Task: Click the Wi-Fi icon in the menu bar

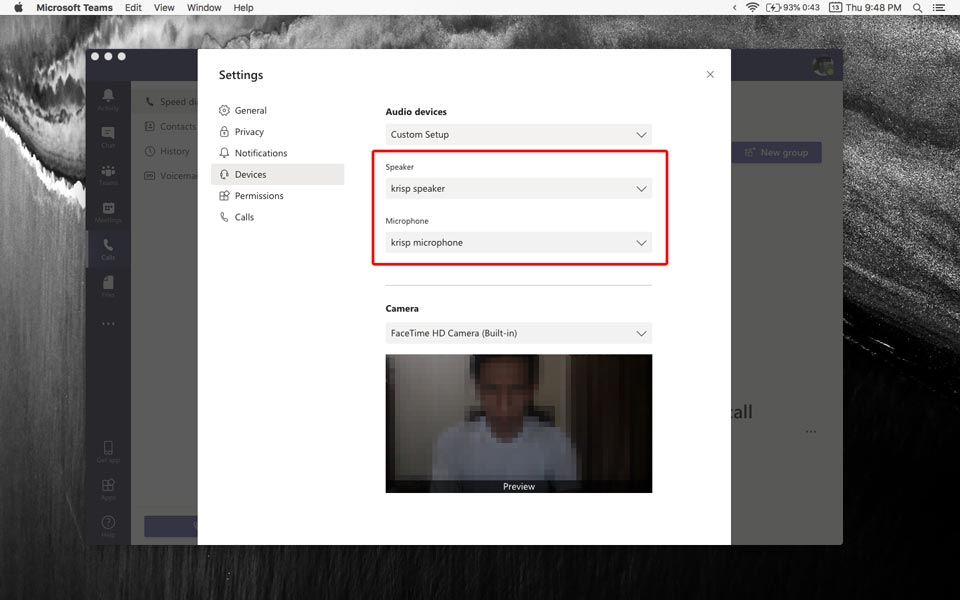Action: 752,7
